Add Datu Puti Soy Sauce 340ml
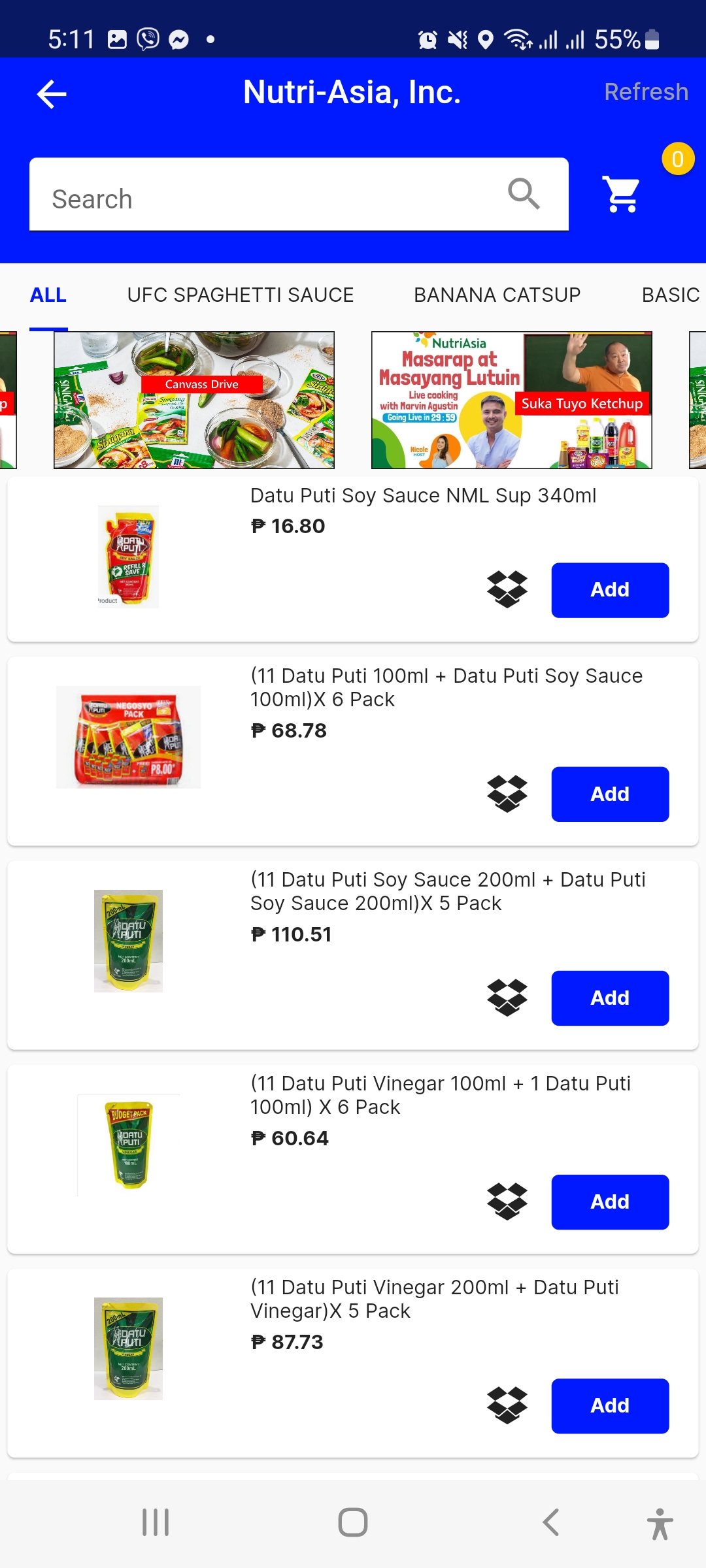Viewport: 706px width, 1568px height. tap(609, 590)
